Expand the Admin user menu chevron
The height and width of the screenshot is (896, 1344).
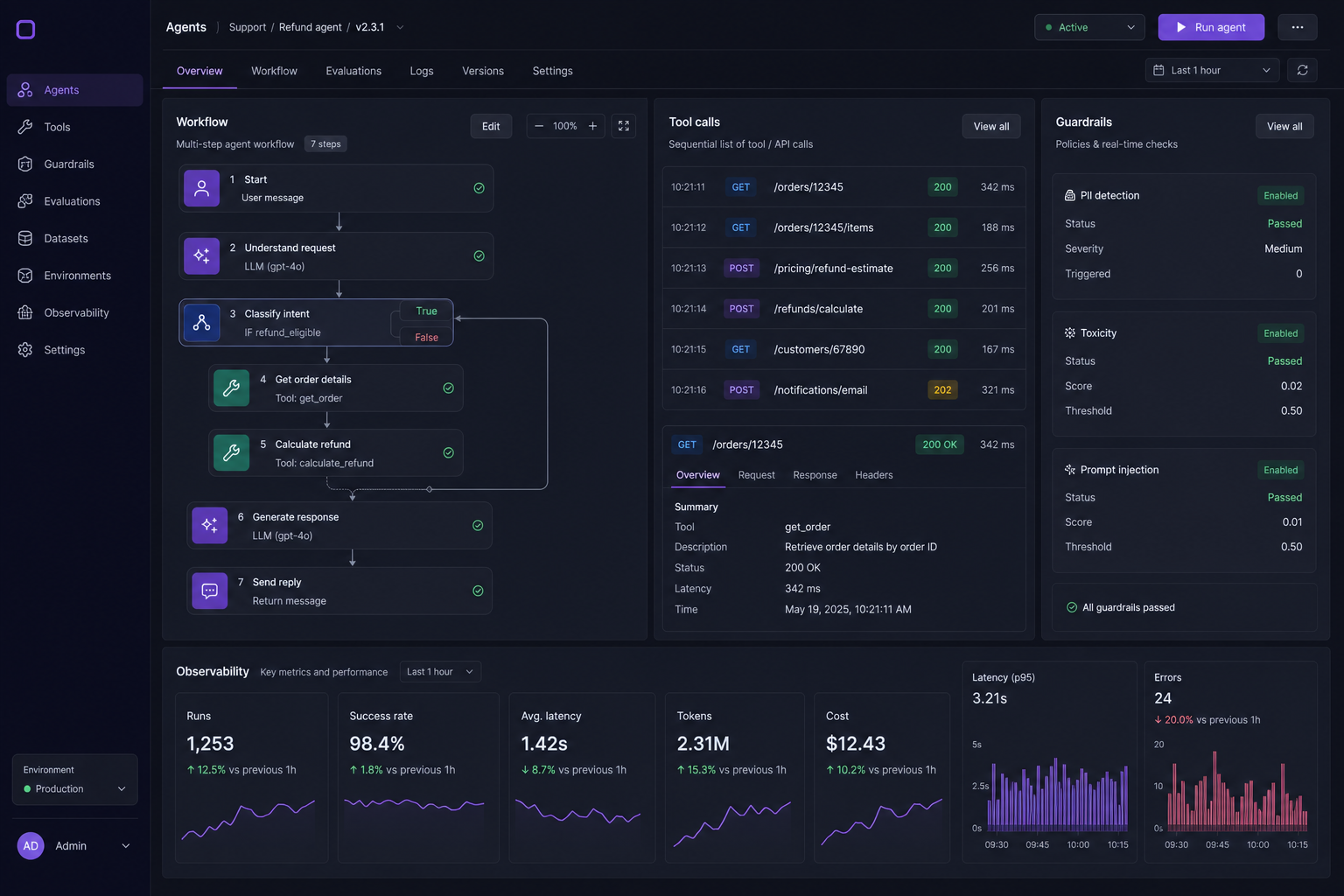pos(126,846)
